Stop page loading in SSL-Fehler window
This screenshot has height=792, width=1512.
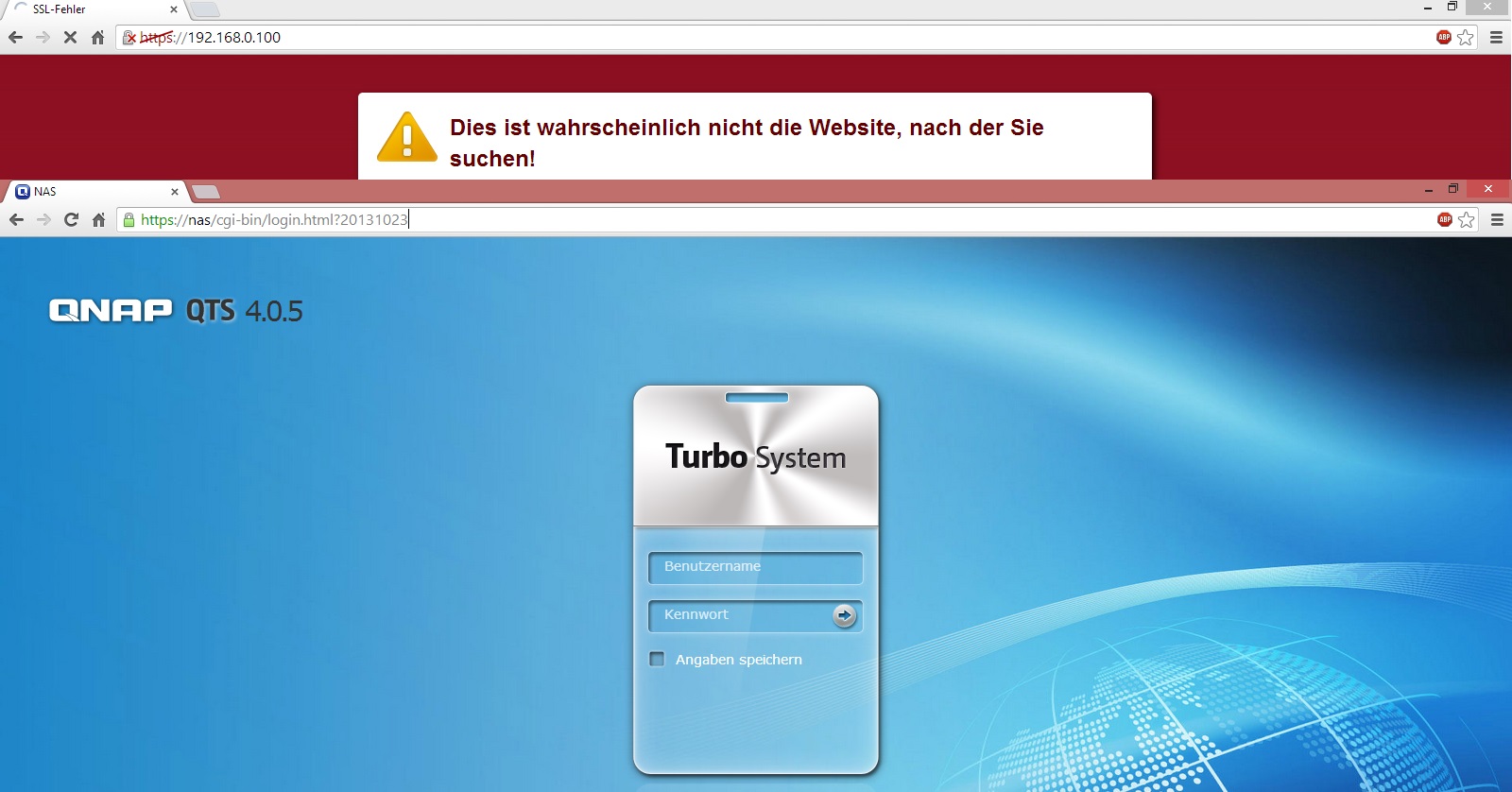pyautogui.click(x=70, y=37)
